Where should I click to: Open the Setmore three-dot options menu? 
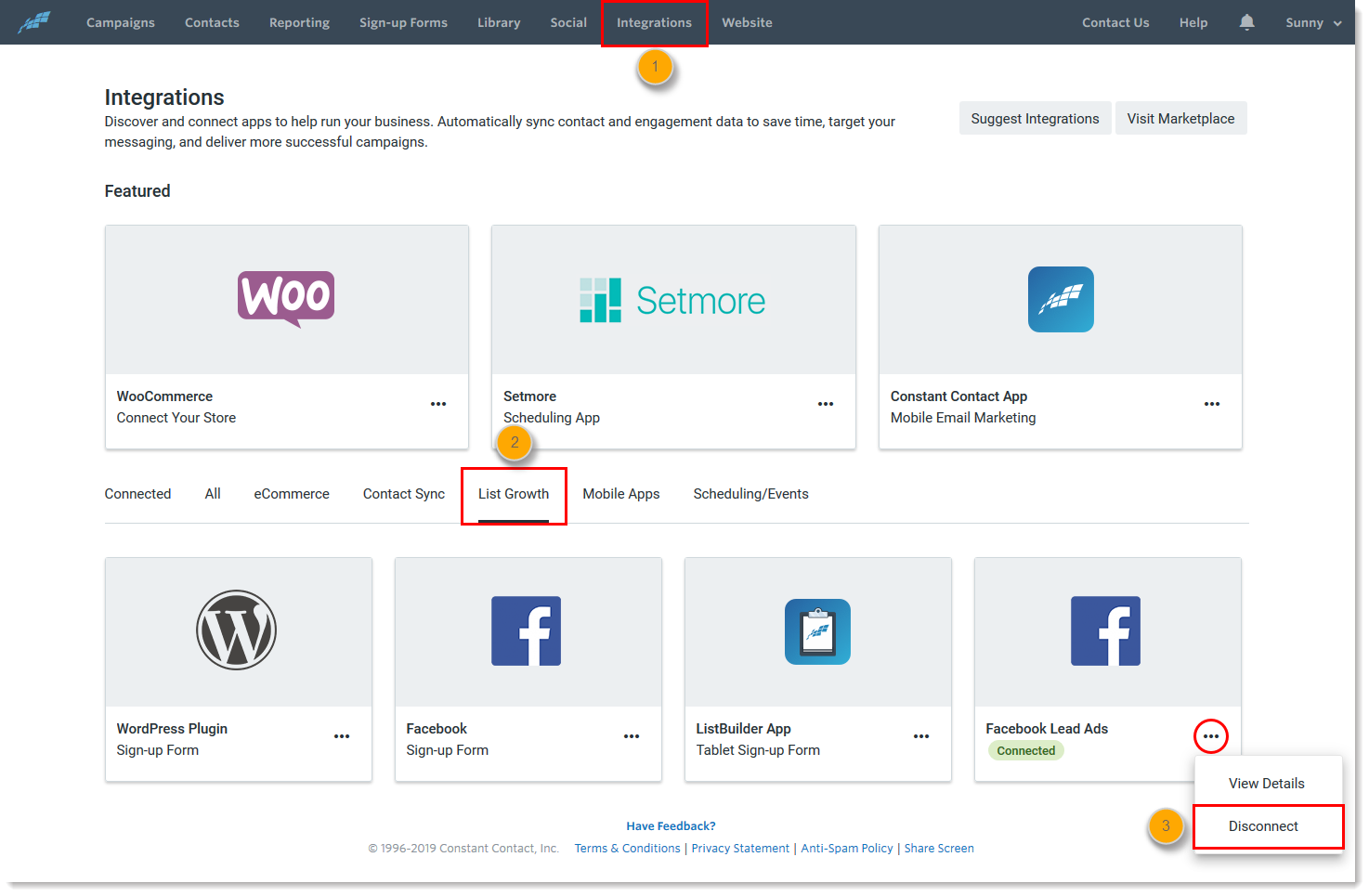(825, 404)
